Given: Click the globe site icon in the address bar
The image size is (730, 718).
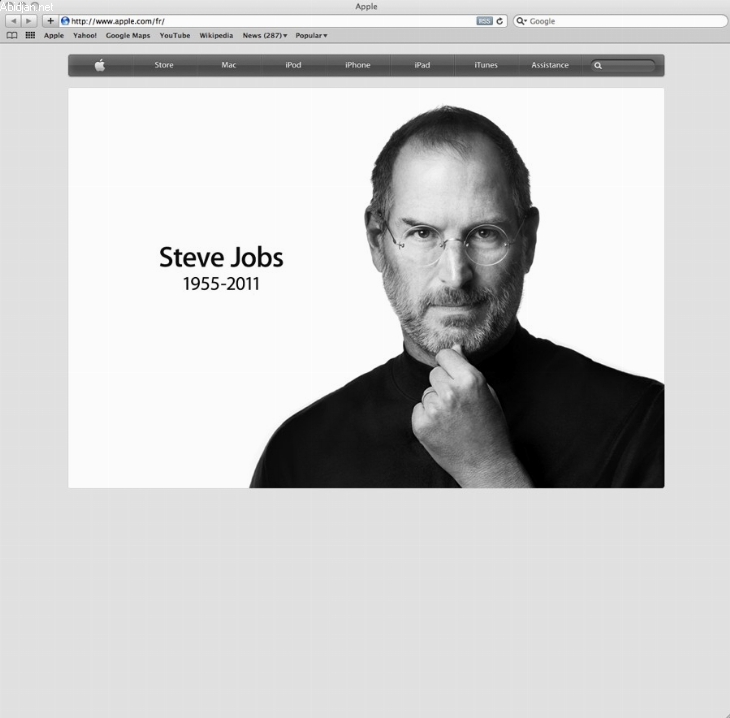Looking at the screenshot, I should [x=65, y=21].
